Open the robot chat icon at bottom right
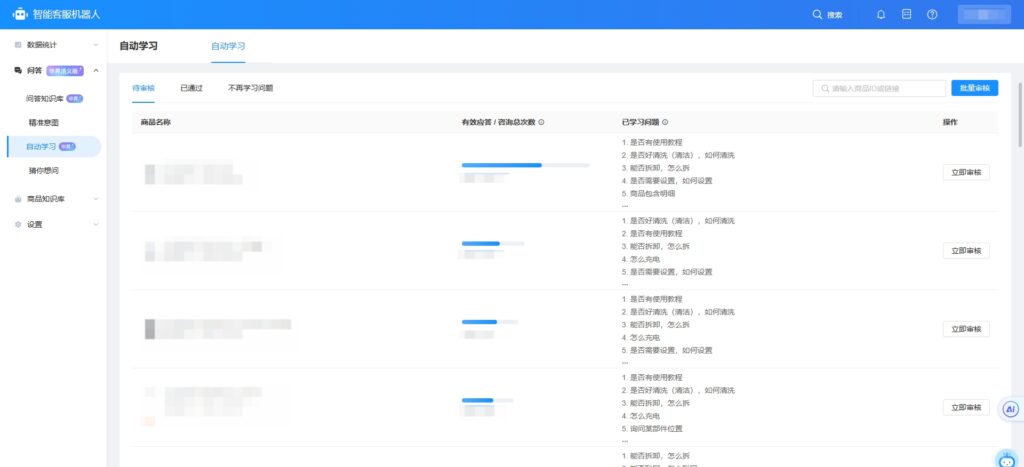 pos(1008,459)
